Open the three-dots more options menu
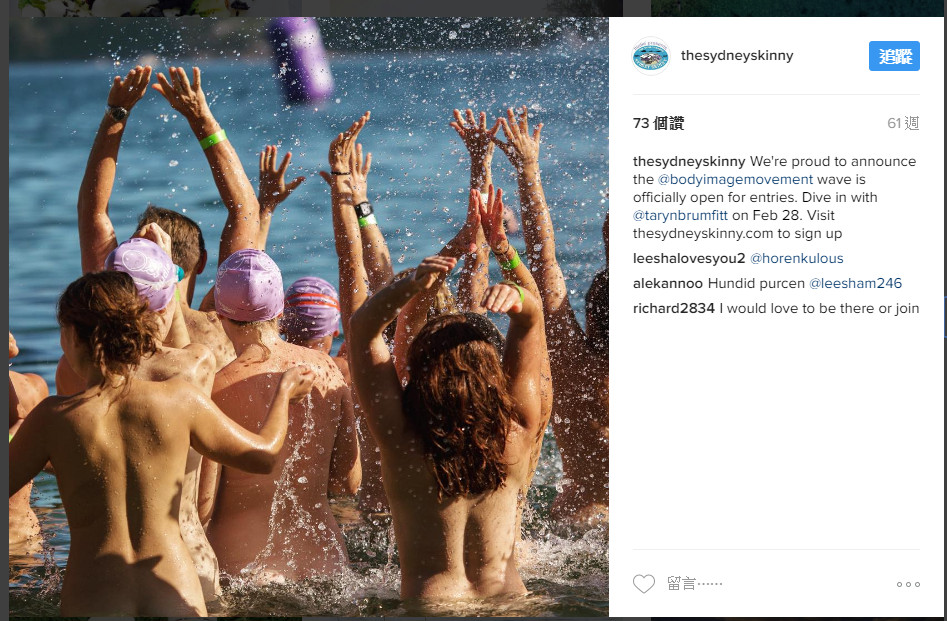The height and width of the screenshot is (621, 947). [908, 584]
